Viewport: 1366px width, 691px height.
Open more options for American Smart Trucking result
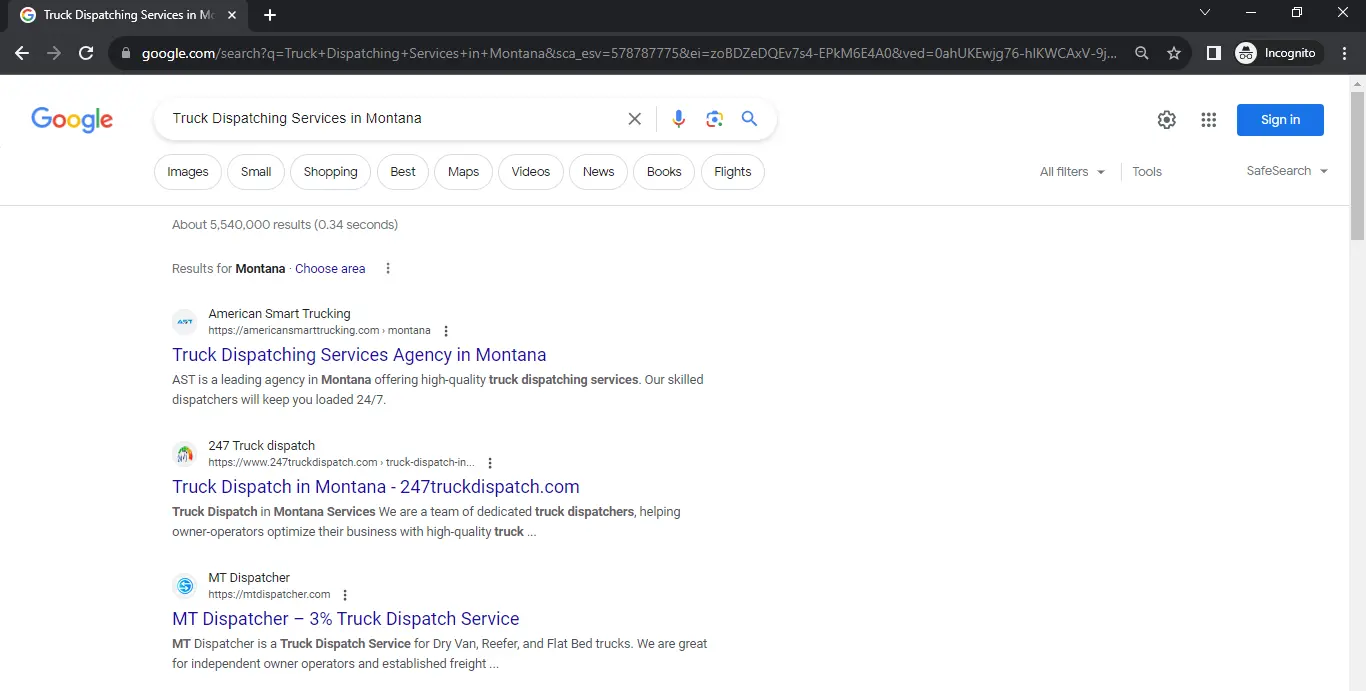446,331
